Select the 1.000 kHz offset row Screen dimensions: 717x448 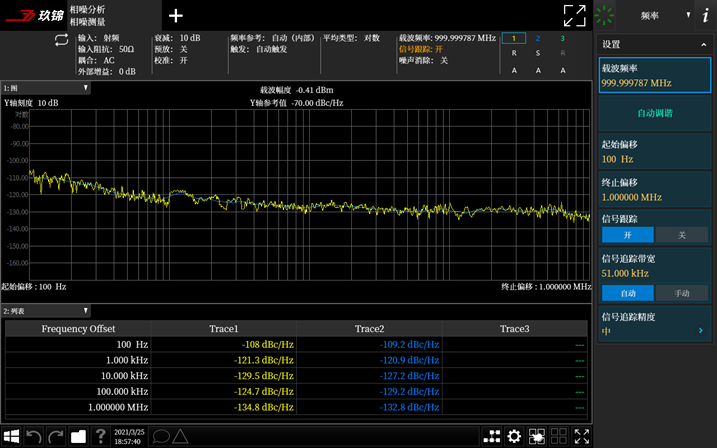[296, 360]
